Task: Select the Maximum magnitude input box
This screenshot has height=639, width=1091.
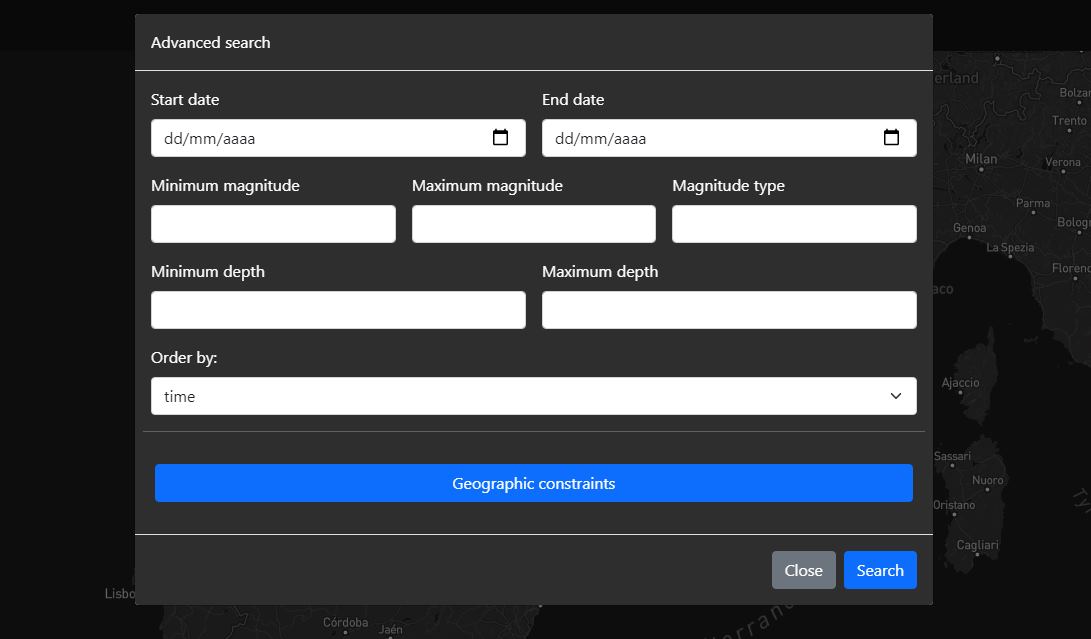Action: (x=533, y=224)
